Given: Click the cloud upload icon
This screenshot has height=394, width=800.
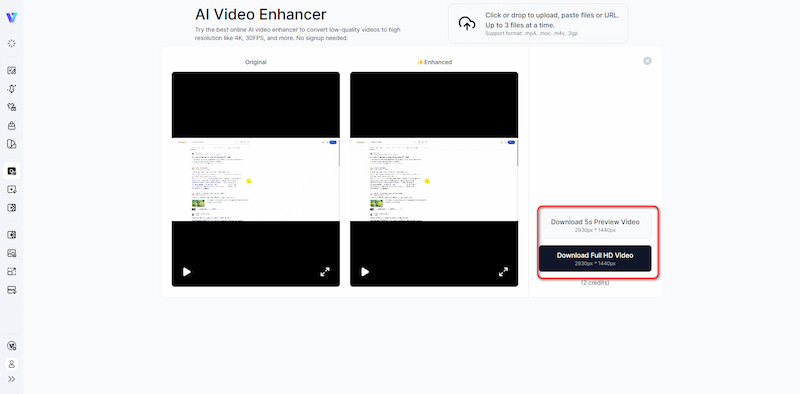Looking at the screenshot, I should [x=466, y=23].
